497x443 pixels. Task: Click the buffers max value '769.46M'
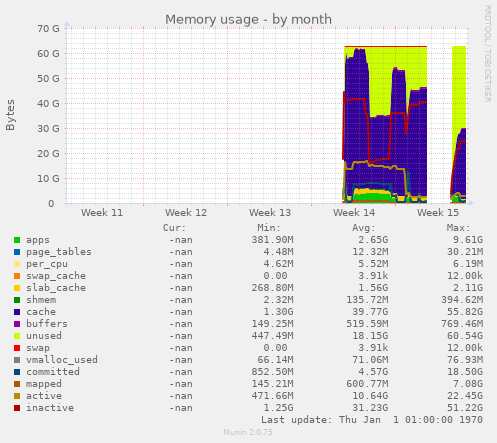click(x=462, y=324)
